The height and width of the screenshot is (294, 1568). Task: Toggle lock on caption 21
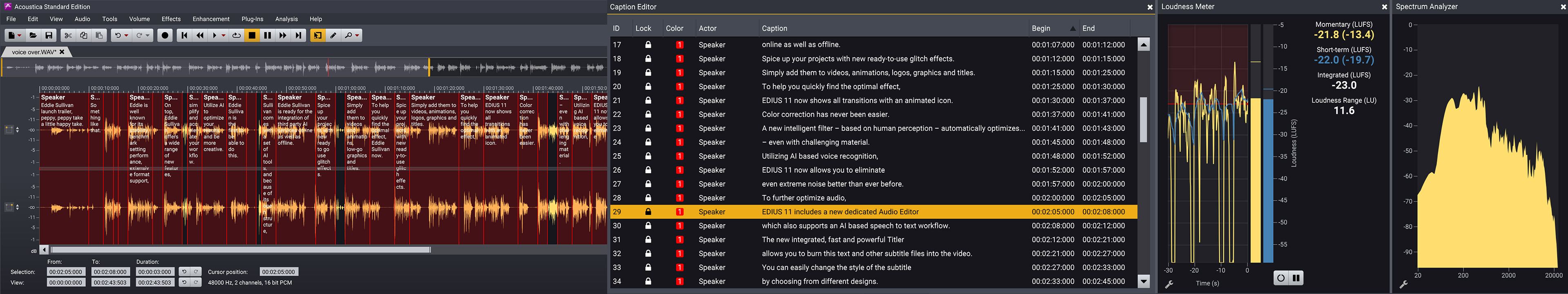(648, 100)
